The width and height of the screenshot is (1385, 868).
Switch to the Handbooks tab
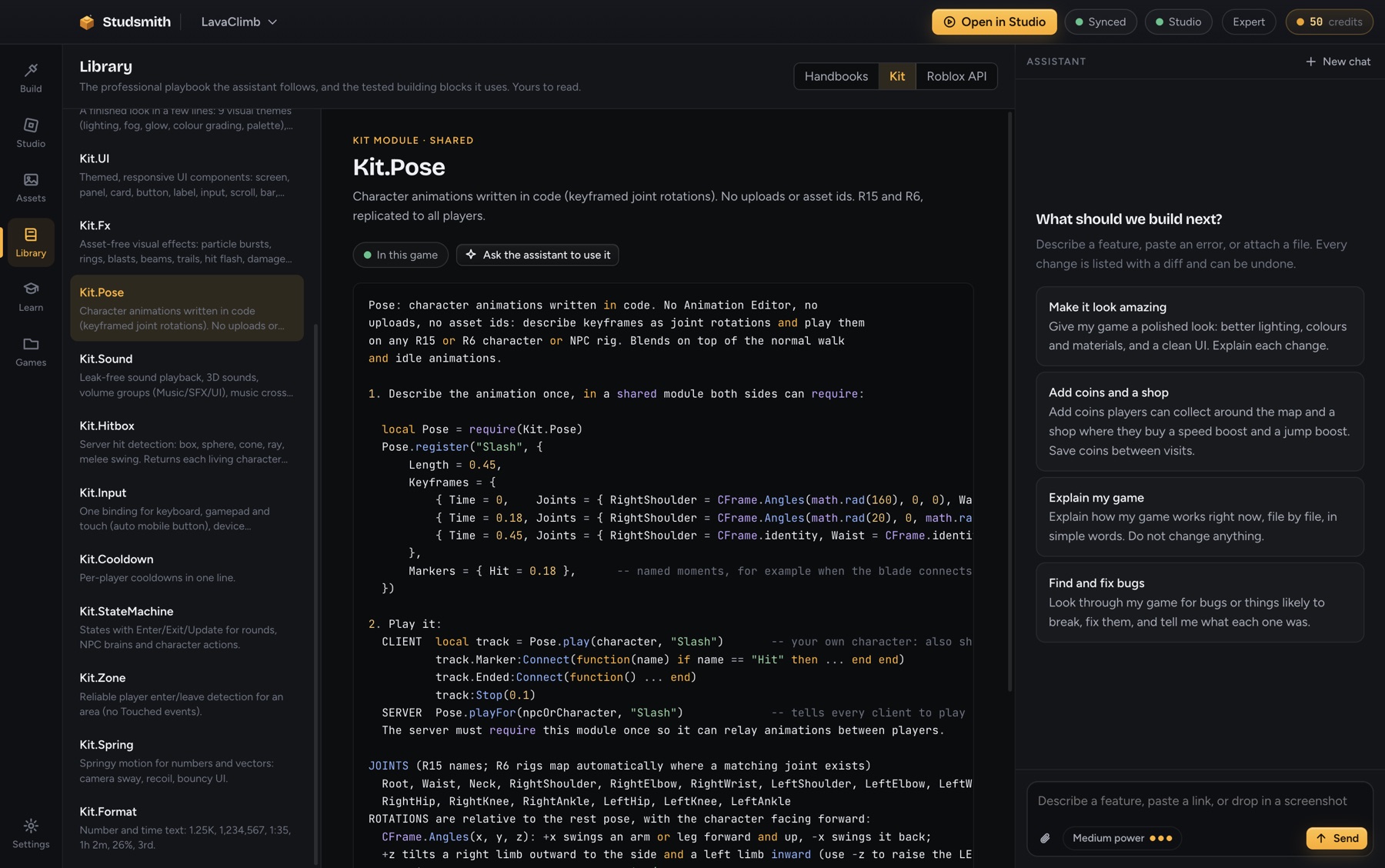click(836, 76)
